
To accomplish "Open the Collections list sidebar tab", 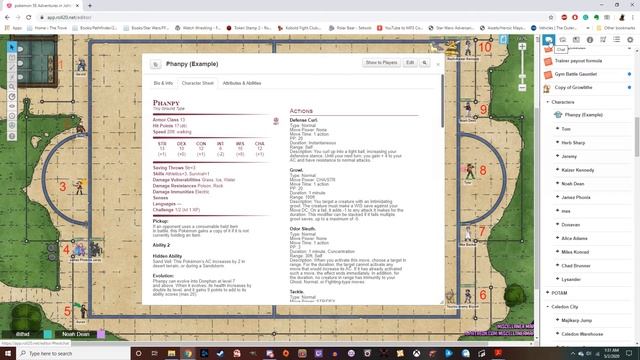I will coord(616,40).
